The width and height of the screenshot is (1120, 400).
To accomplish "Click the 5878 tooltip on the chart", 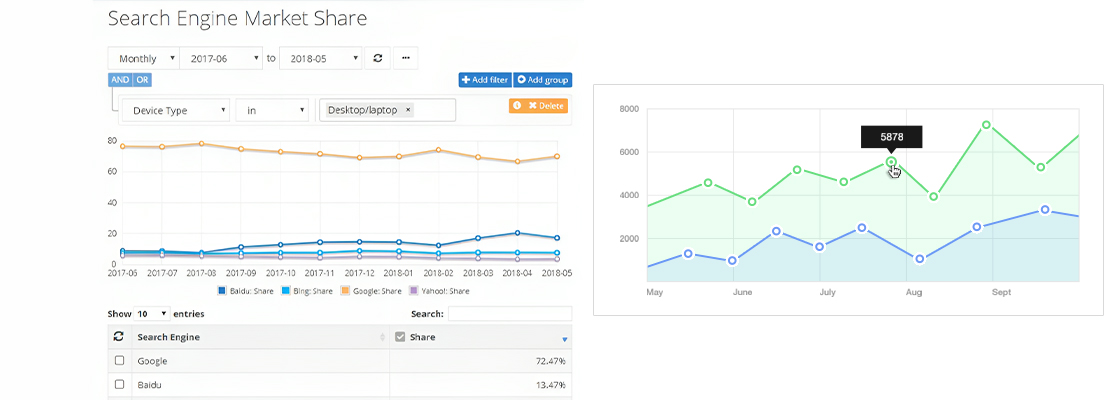I will tap(891, 136).
